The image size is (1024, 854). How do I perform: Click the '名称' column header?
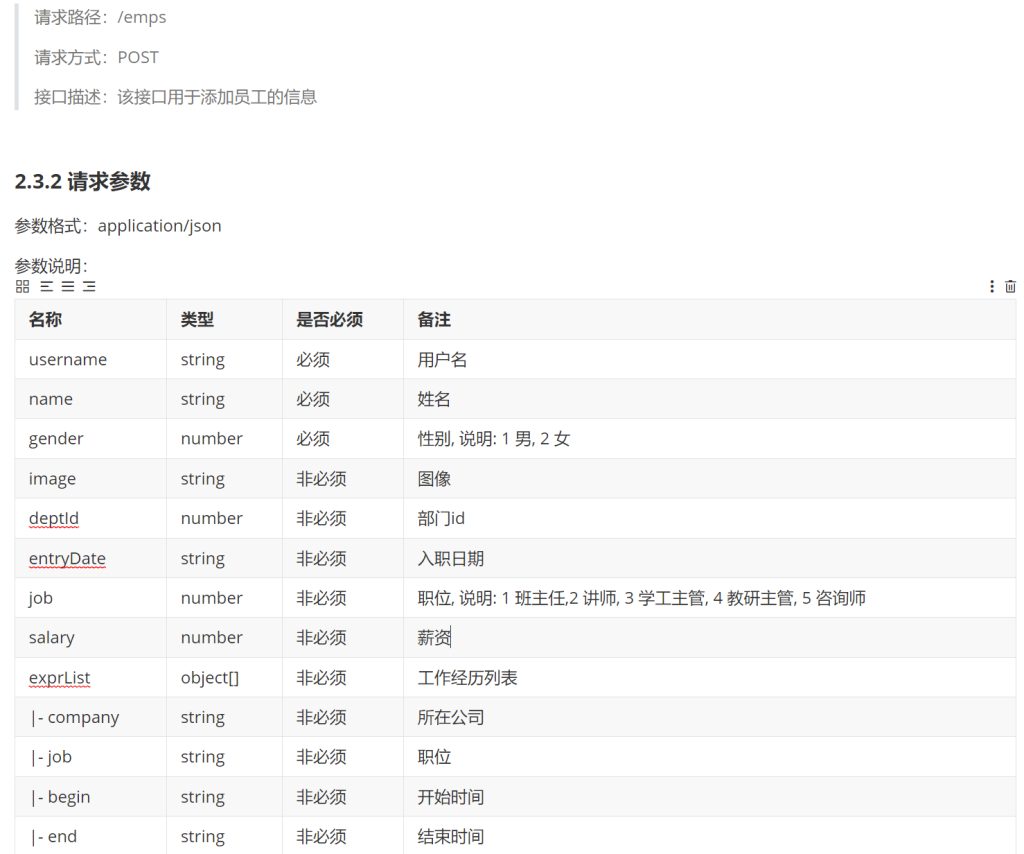(x=45, y=319)
